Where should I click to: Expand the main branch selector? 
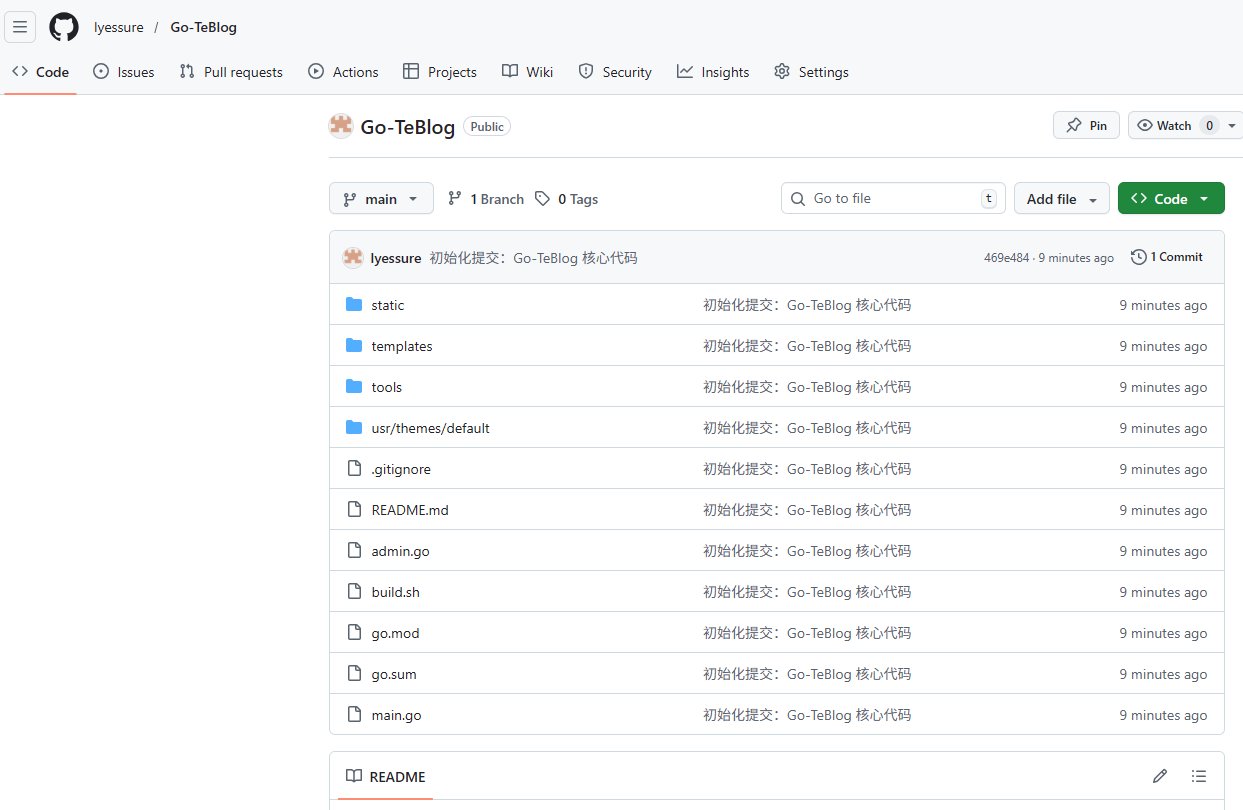381,199
